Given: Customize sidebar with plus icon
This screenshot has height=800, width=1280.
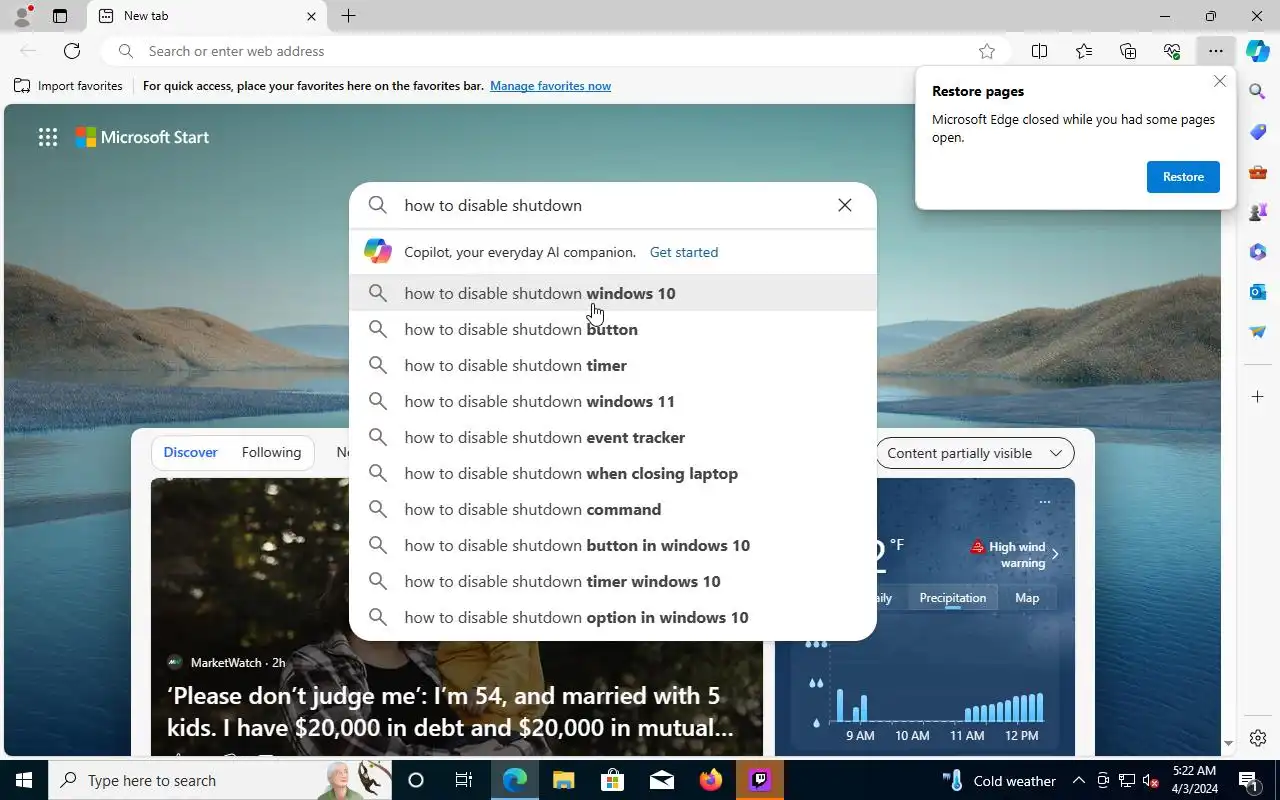Looking at the screenshot, I should [x=1258, y=397].
